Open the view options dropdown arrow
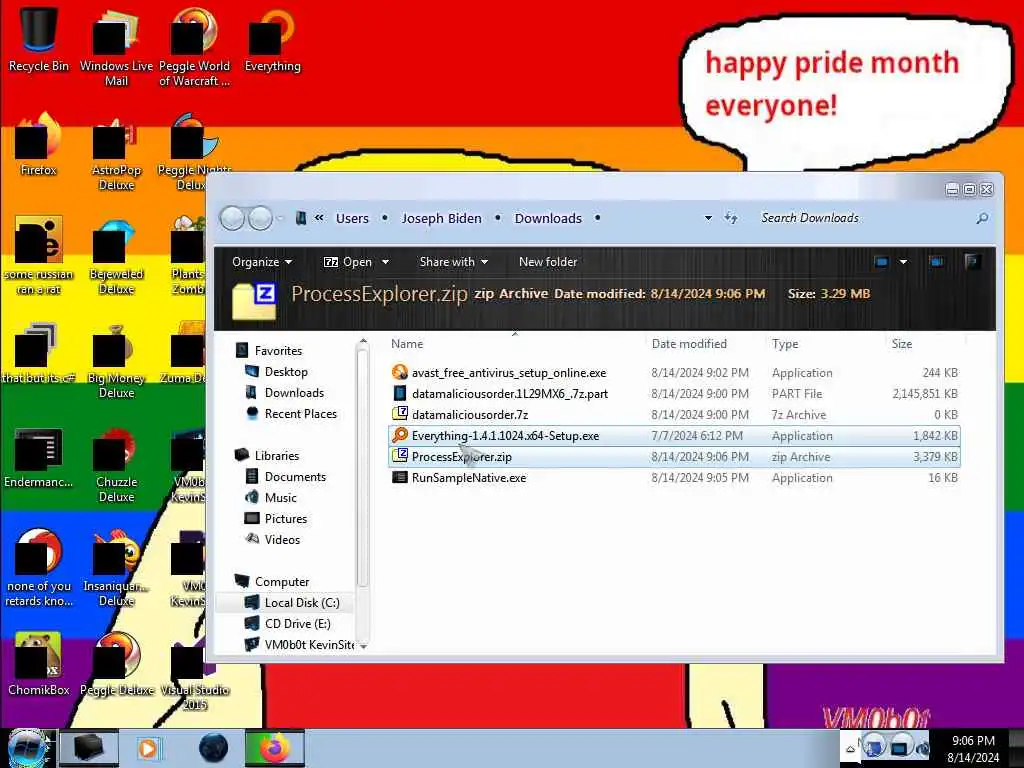The height and width of the screenshot is (768, 1024). pos(903,262)
